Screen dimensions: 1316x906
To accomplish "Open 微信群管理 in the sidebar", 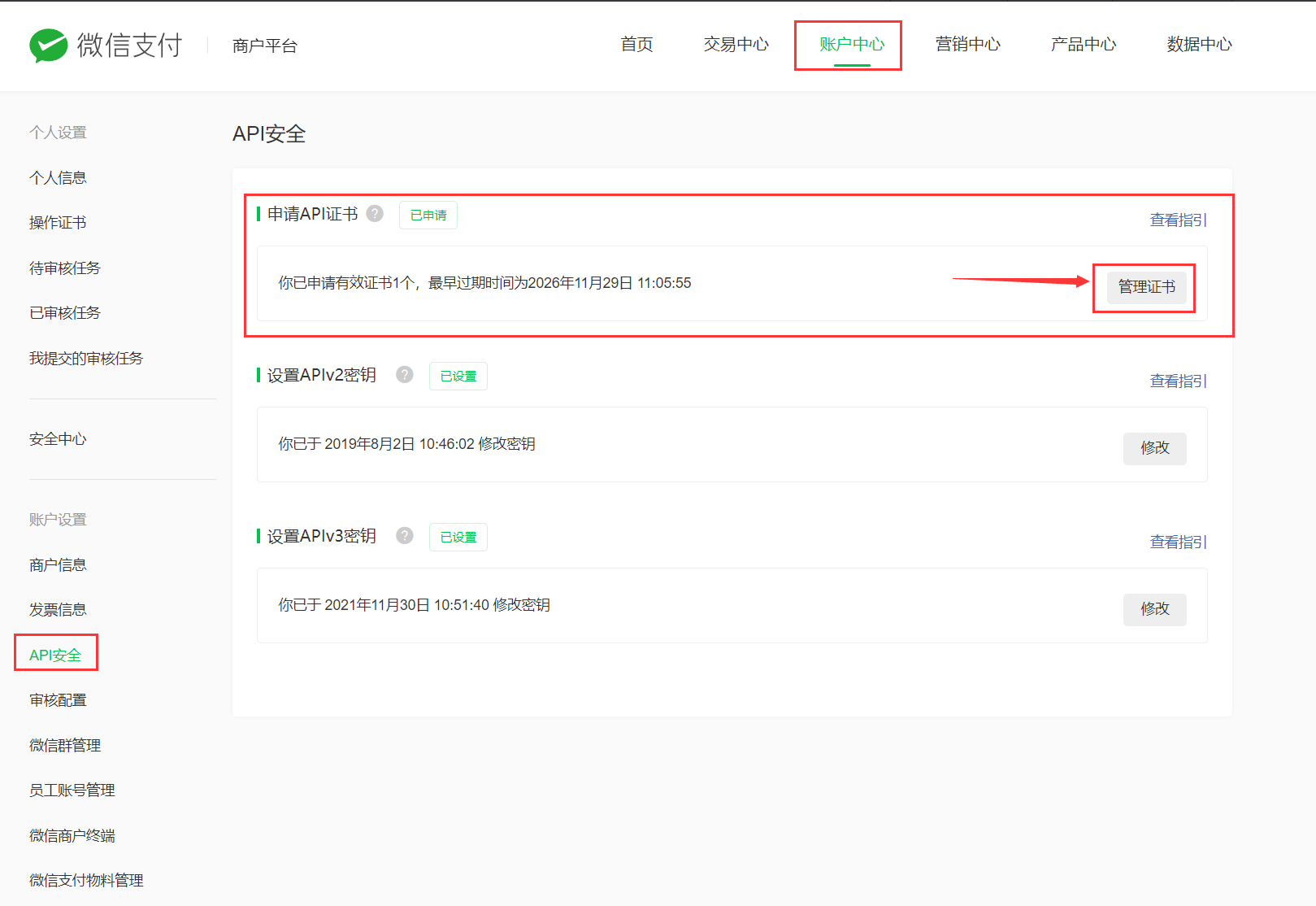I will point(65,746).
